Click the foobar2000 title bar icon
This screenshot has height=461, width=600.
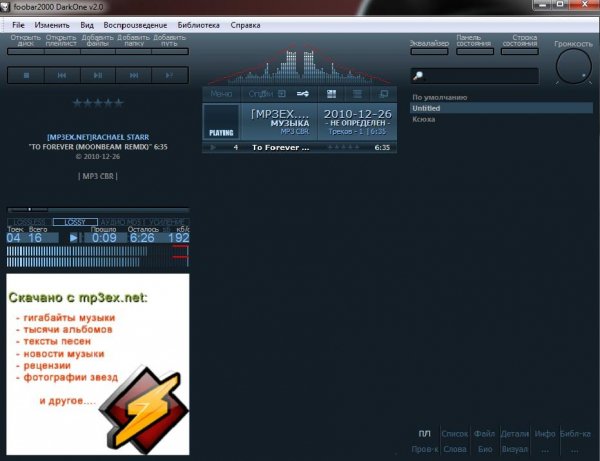click(x=5, y=7)
